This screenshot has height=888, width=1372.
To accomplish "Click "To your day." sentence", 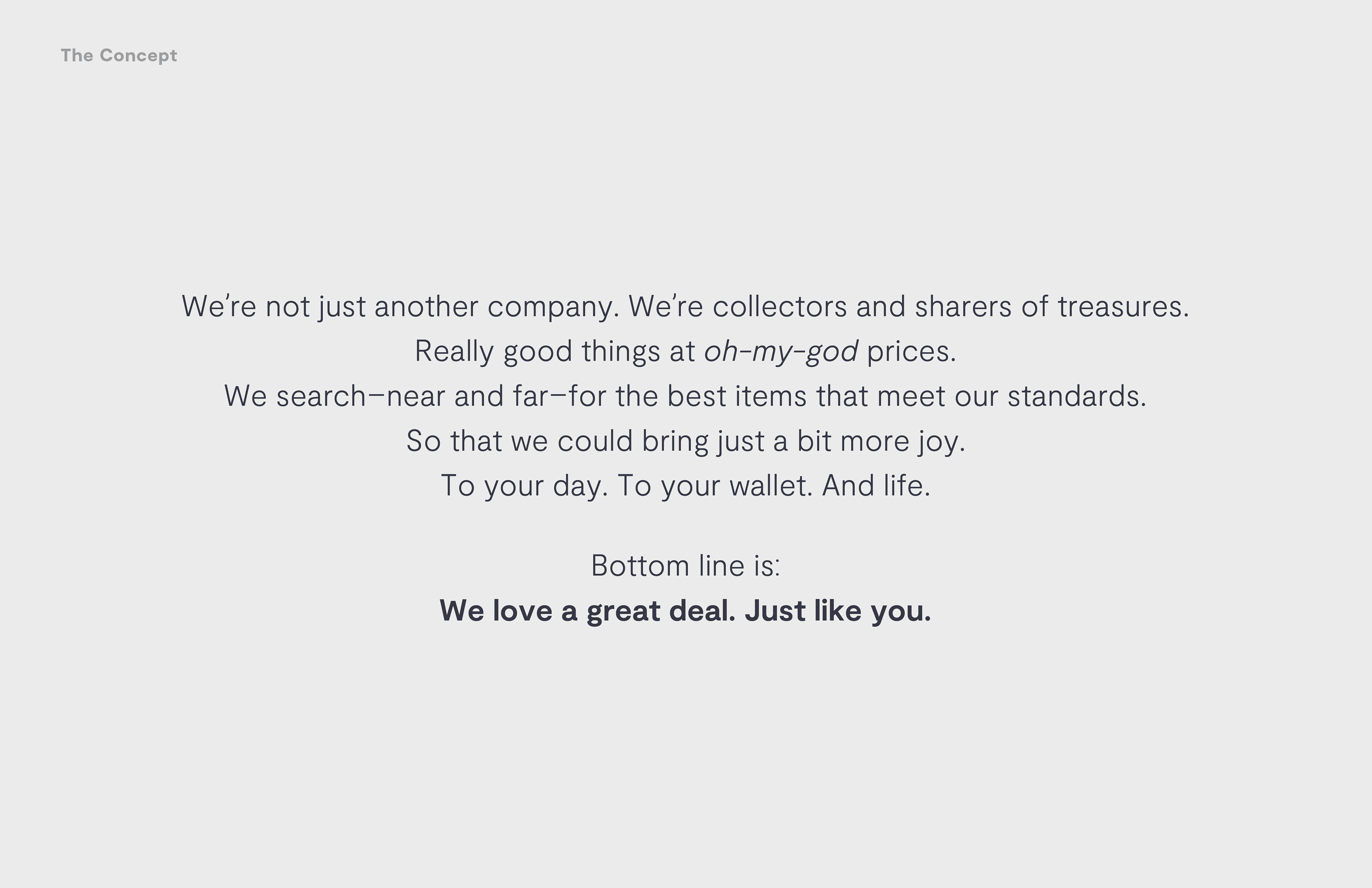I will (x=525, y=486).
